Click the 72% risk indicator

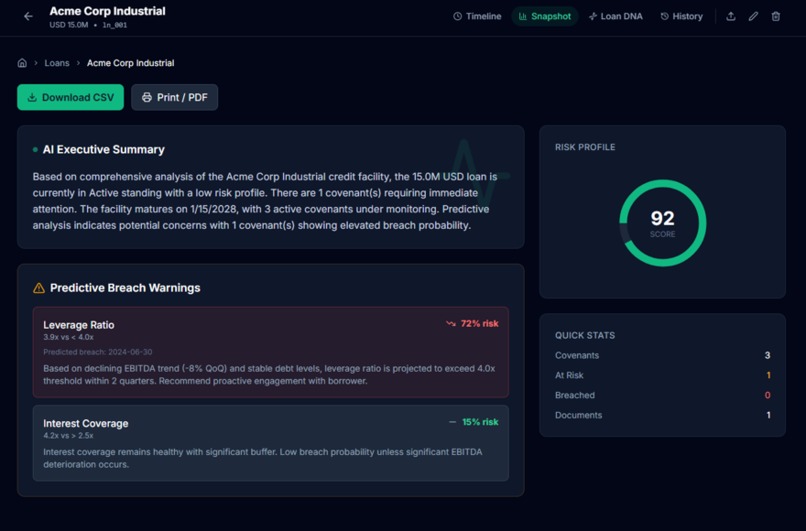point(472,323)
